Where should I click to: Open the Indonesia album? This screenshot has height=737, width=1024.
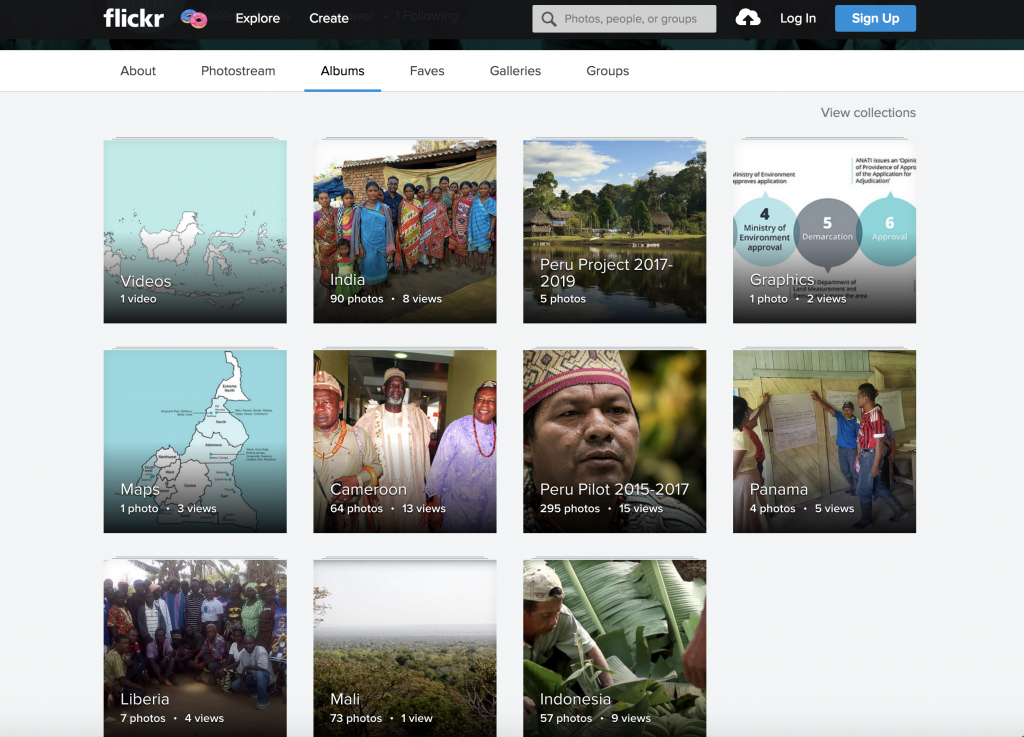click(x=614, y=648)
